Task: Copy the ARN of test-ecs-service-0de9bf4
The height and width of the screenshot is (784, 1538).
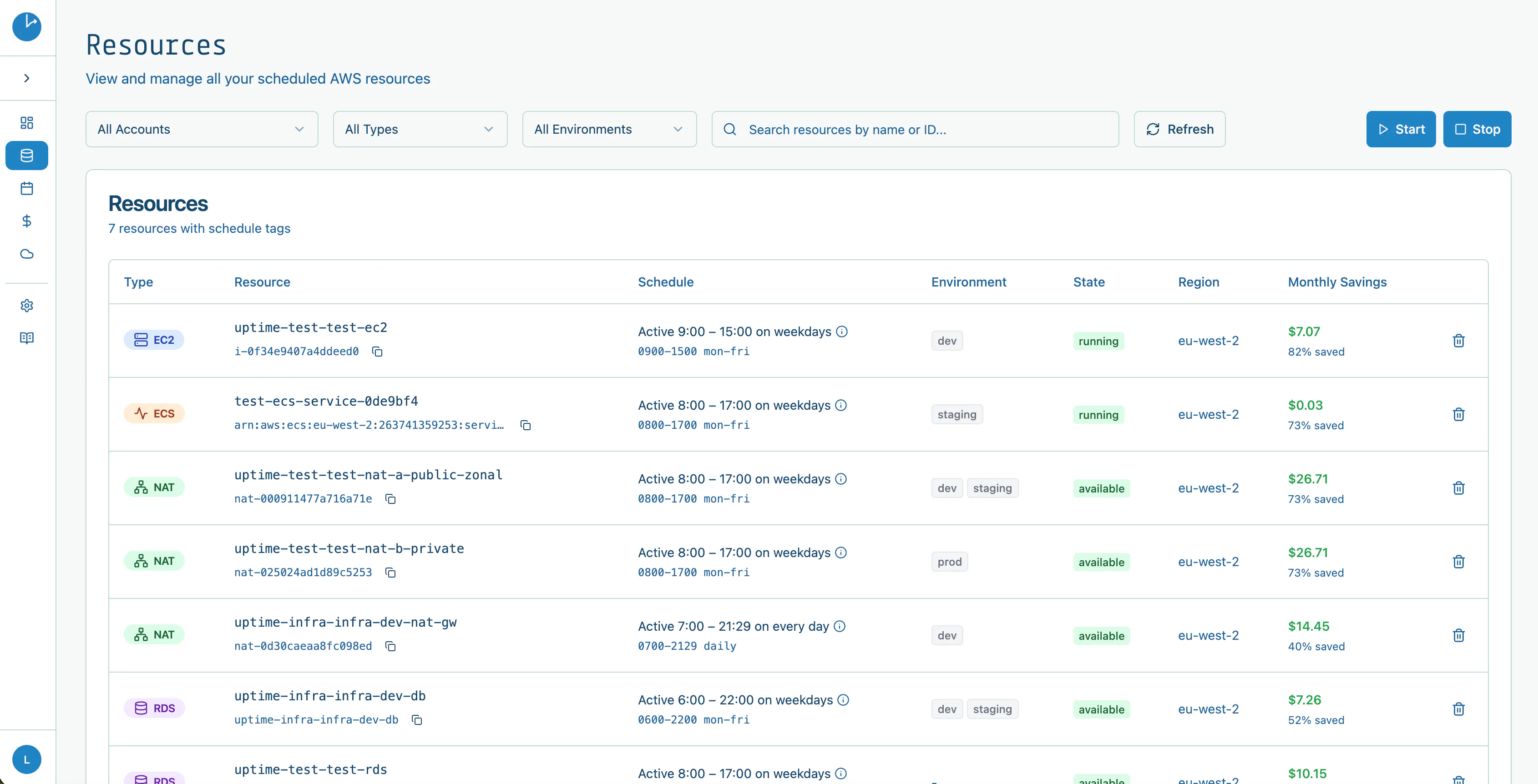Action: [x=526, y=425]
